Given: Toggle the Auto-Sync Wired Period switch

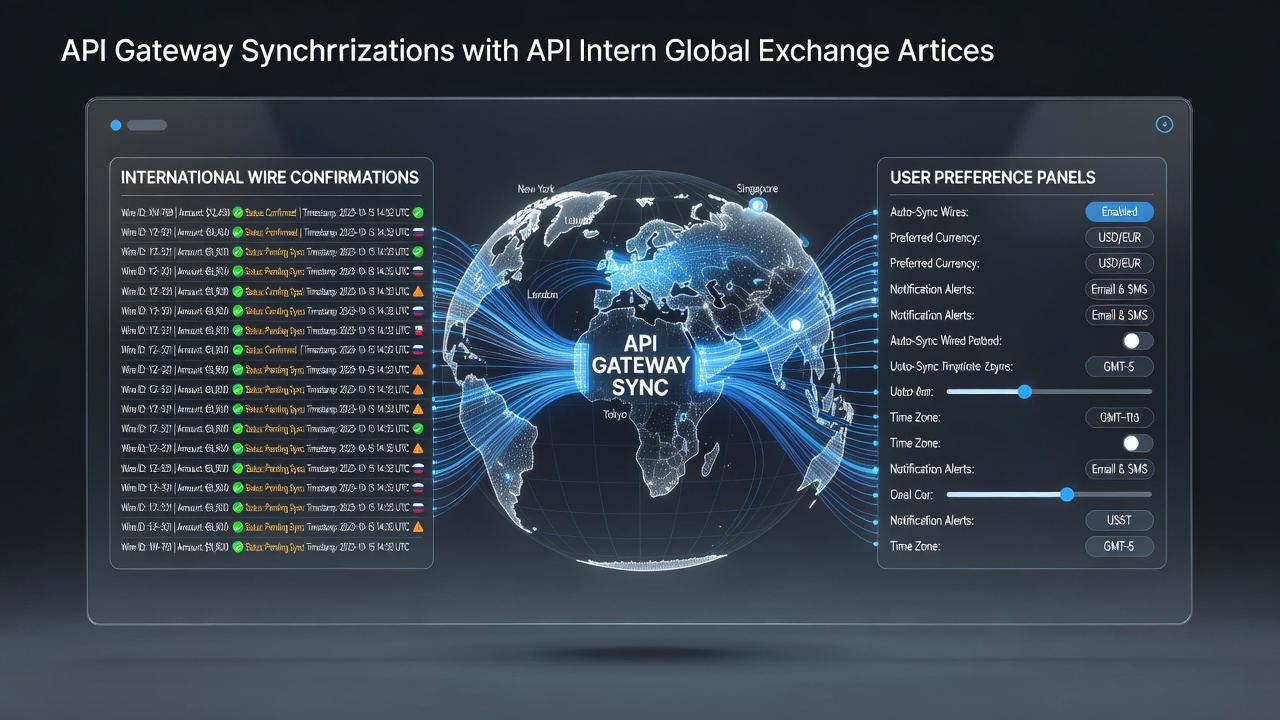Looking at the screenshot, I should pyautogui.click(x=1137, y=341).
